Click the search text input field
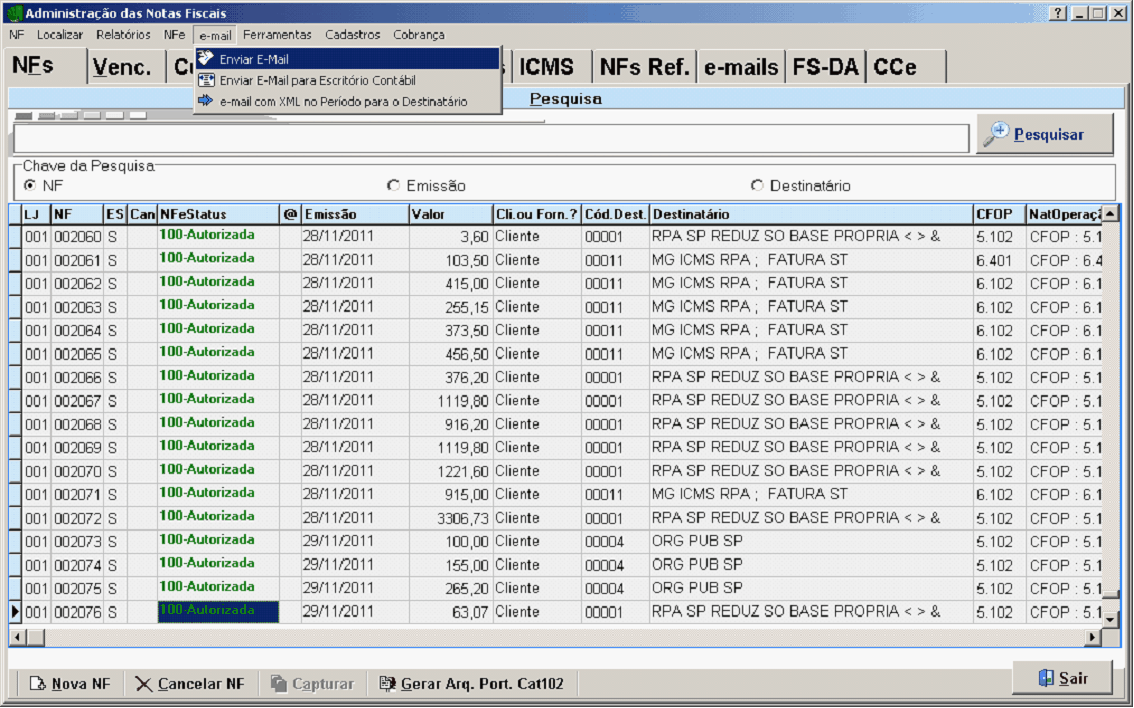Image resolution: width=1134 pixels, height=708 pixels. [x=490, y=138]
